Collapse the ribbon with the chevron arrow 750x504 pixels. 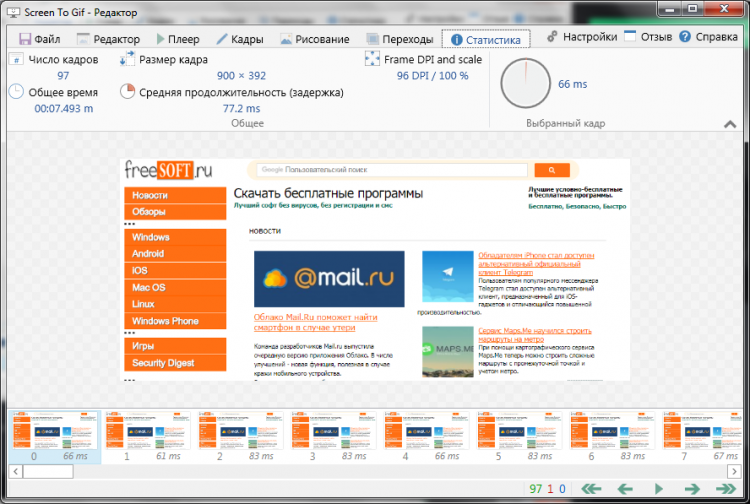(730, 124)
